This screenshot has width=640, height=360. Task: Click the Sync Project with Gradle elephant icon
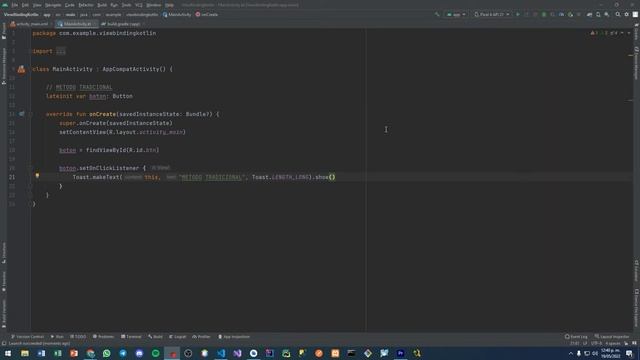(589, 14)
